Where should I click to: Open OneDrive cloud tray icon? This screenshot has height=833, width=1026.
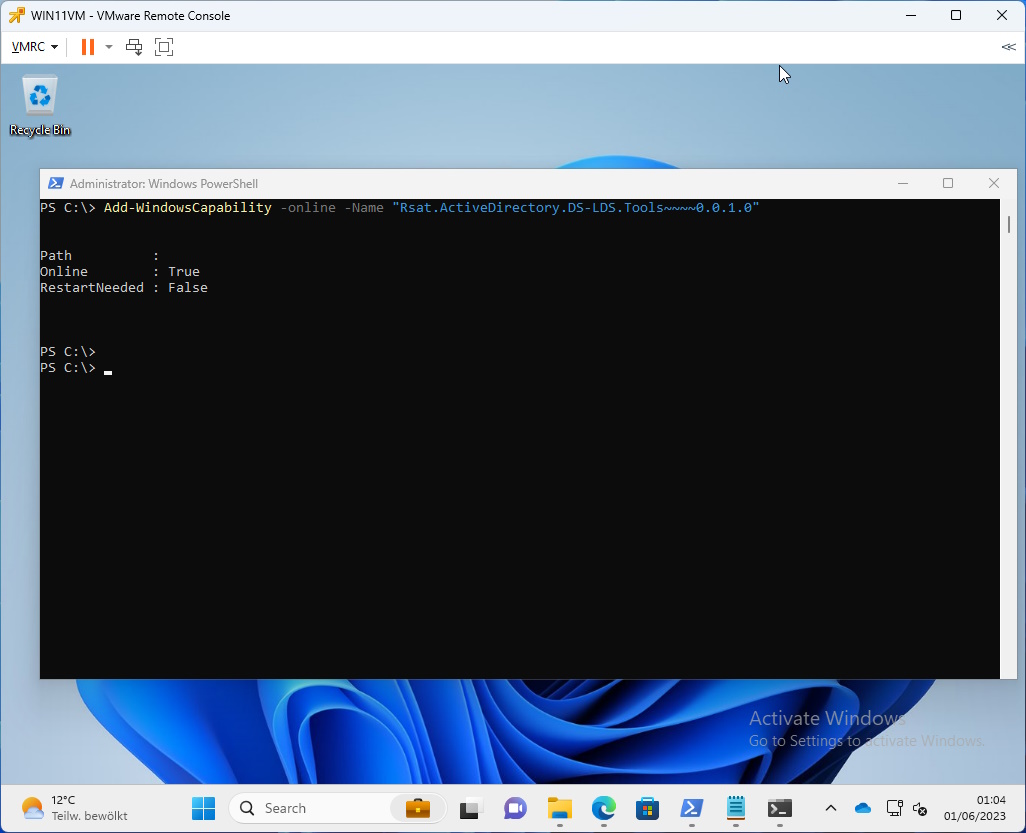862,809
